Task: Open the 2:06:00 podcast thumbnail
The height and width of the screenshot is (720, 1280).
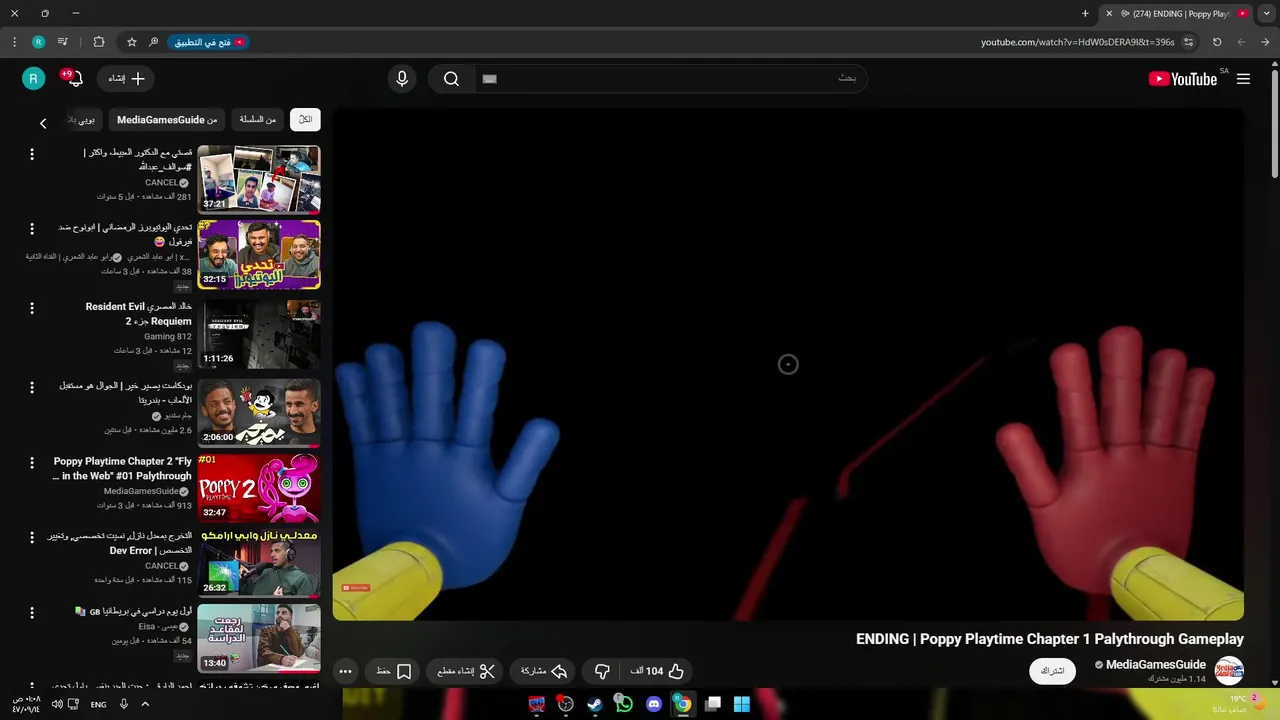Action: coord(259,411)
